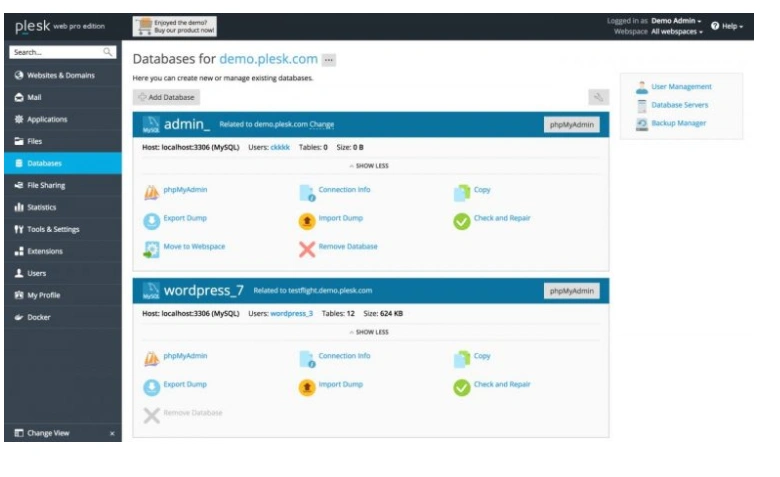Open Mail in the sidebar
The width and height of the screenshot is (780, 477).
[x=63, y=97]
